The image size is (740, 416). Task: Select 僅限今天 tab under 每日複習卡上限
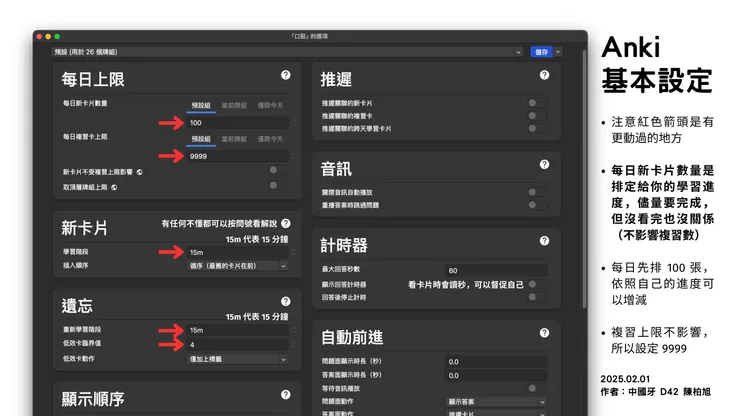click(x=270, y=139)
